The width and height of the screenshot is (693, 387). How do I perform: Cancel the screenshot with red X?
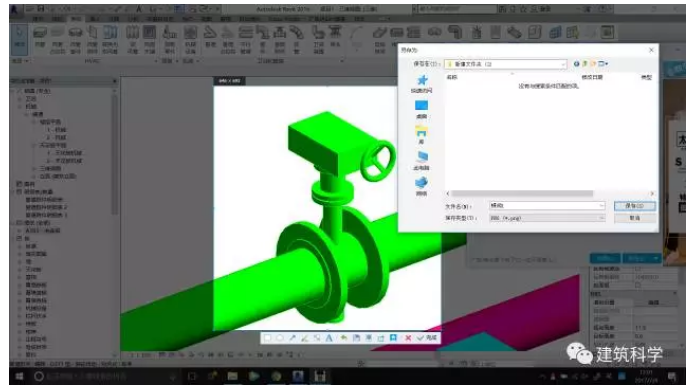pos(408,338)
